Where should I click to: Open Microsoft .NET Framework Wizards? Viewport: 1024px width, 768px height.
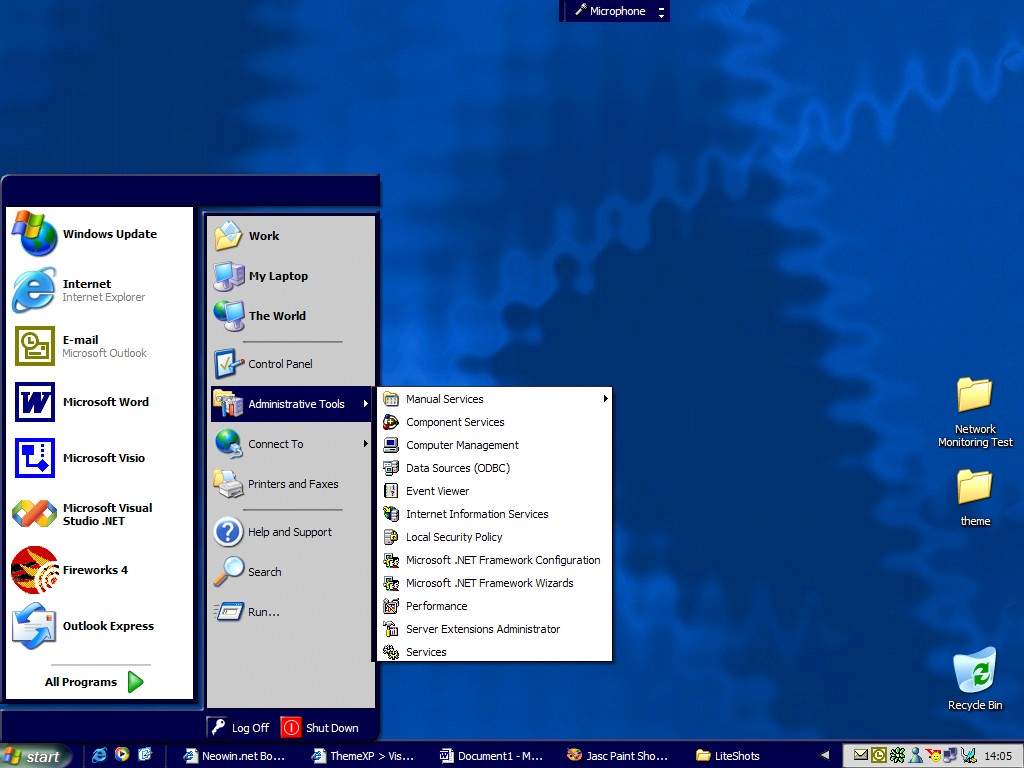(495, 583)
